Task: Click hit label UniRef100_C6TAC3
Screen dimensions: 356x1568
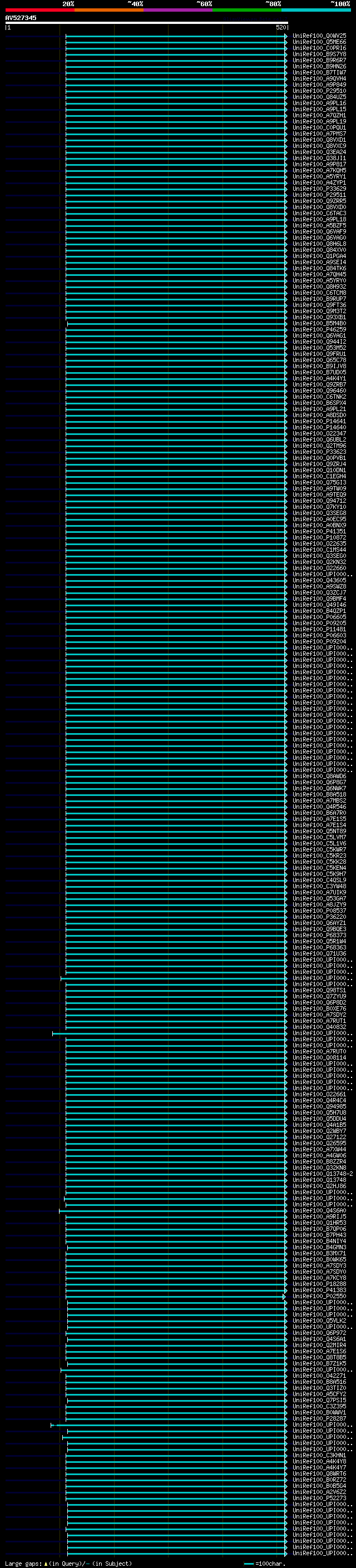Action: tap(319, 213)
